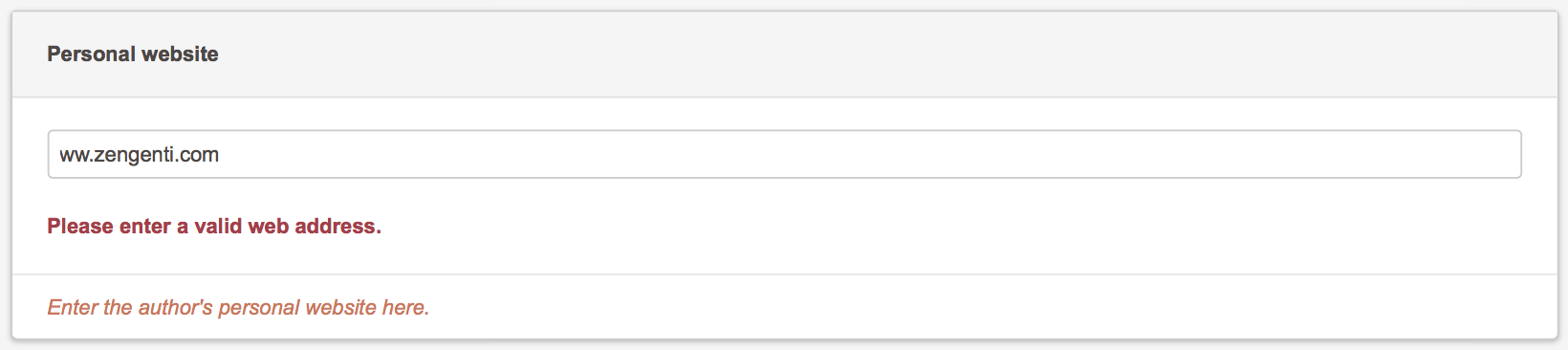Click the word 'valid' in the error message
The image size is (1568, 350).
[x=219, y=227]
